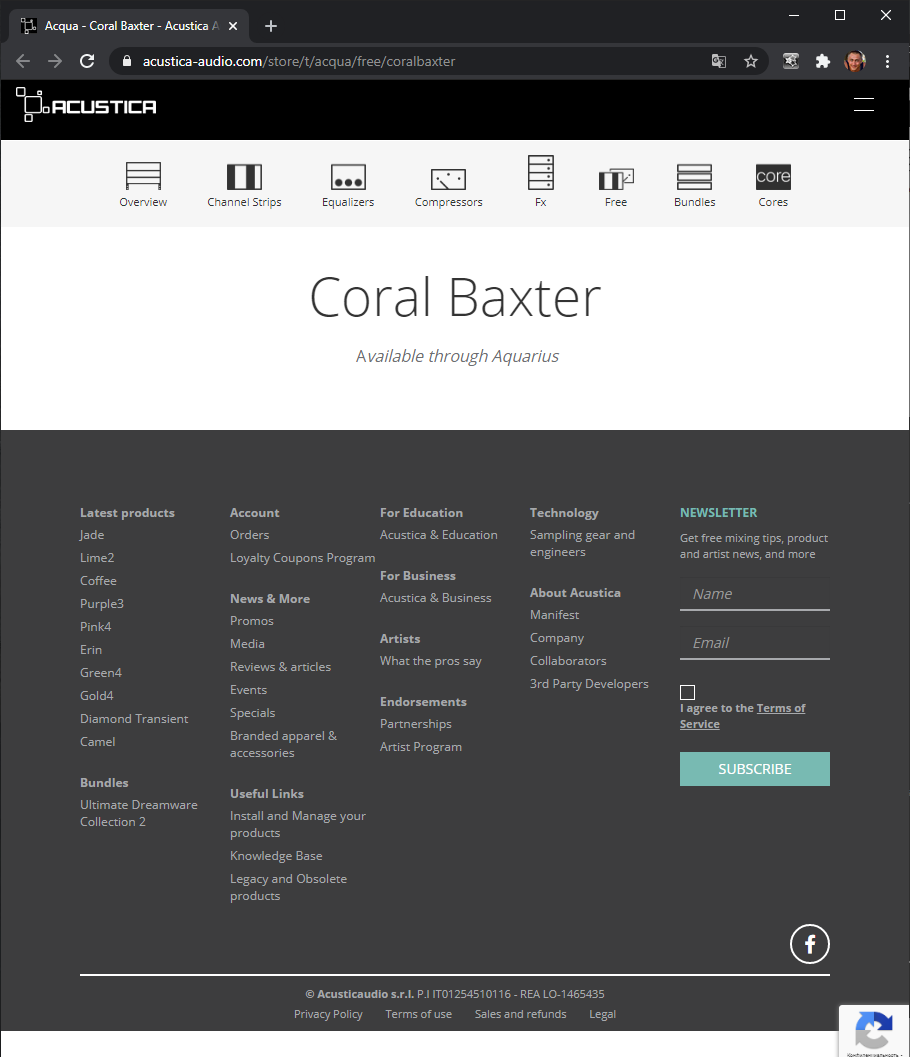Open the Legal footer link
910x1057 pixels.
click(x=603, y=1014)
